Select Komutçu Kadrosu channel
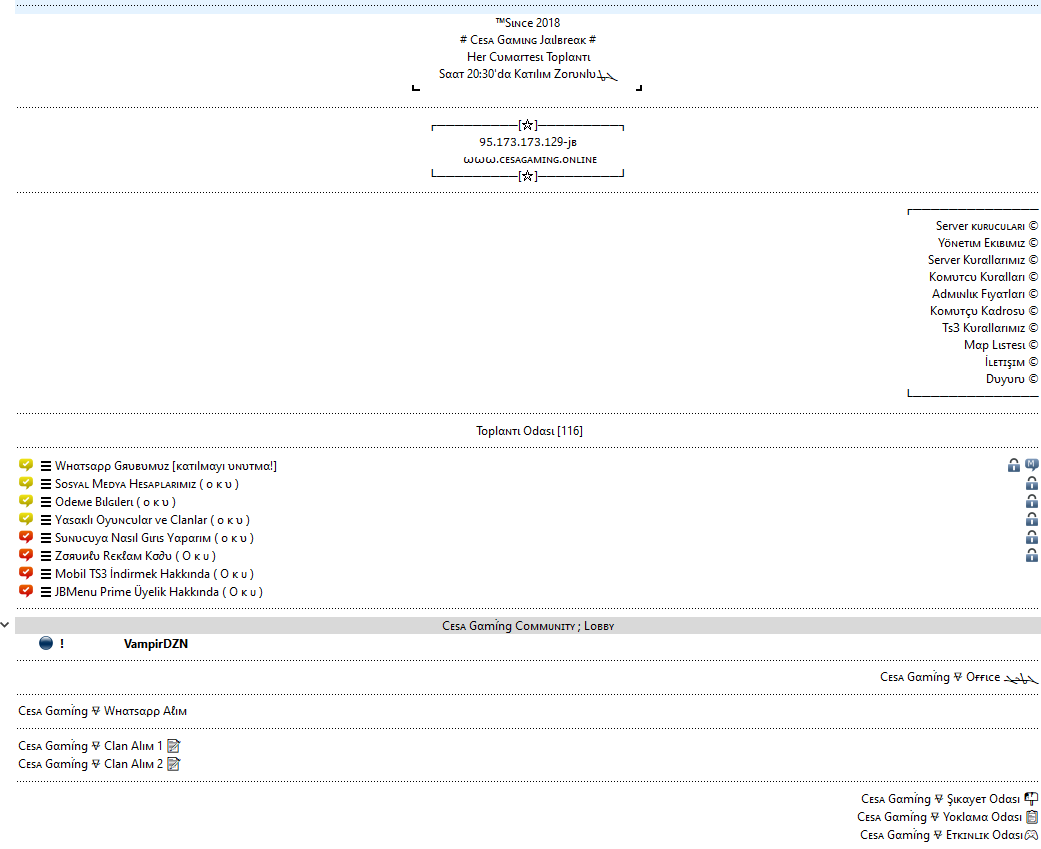 (x=984, y=311)
